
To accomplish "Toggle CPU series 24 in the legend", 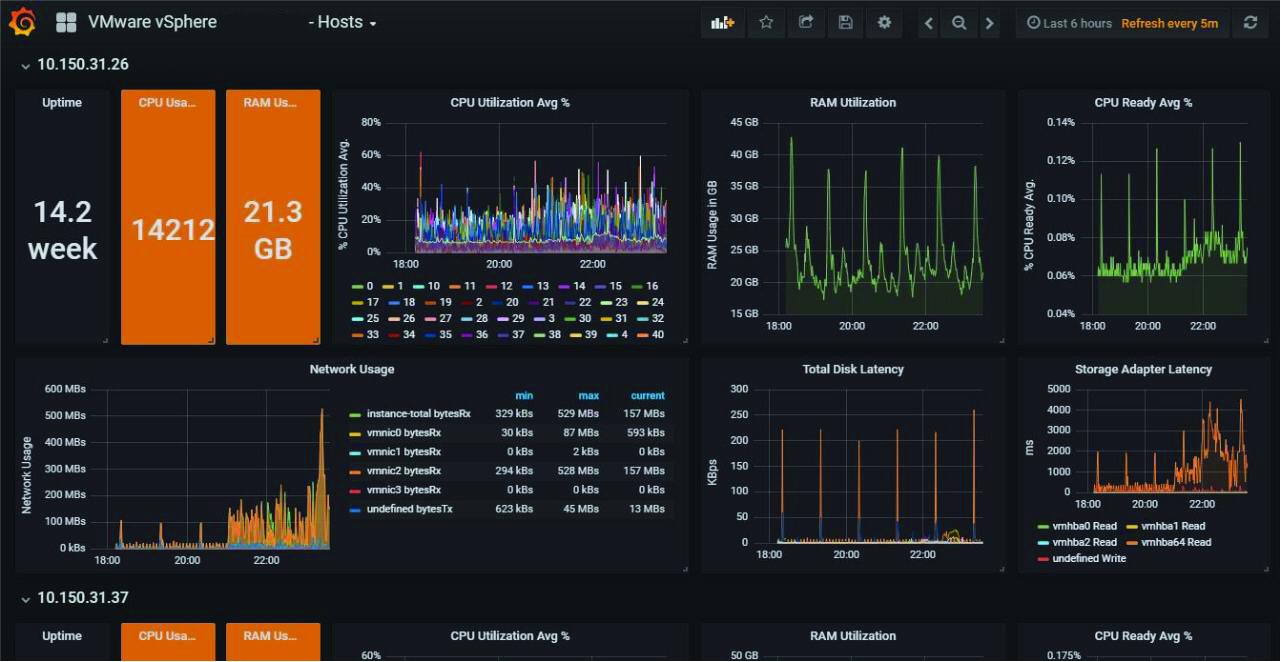I will click(650, 302).
